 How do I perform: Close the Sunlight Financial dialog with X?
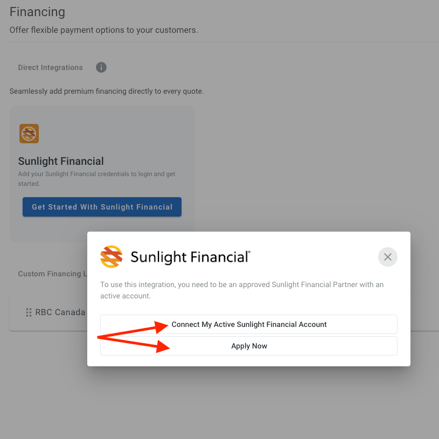pyautogui.click(x=387, y=257)
